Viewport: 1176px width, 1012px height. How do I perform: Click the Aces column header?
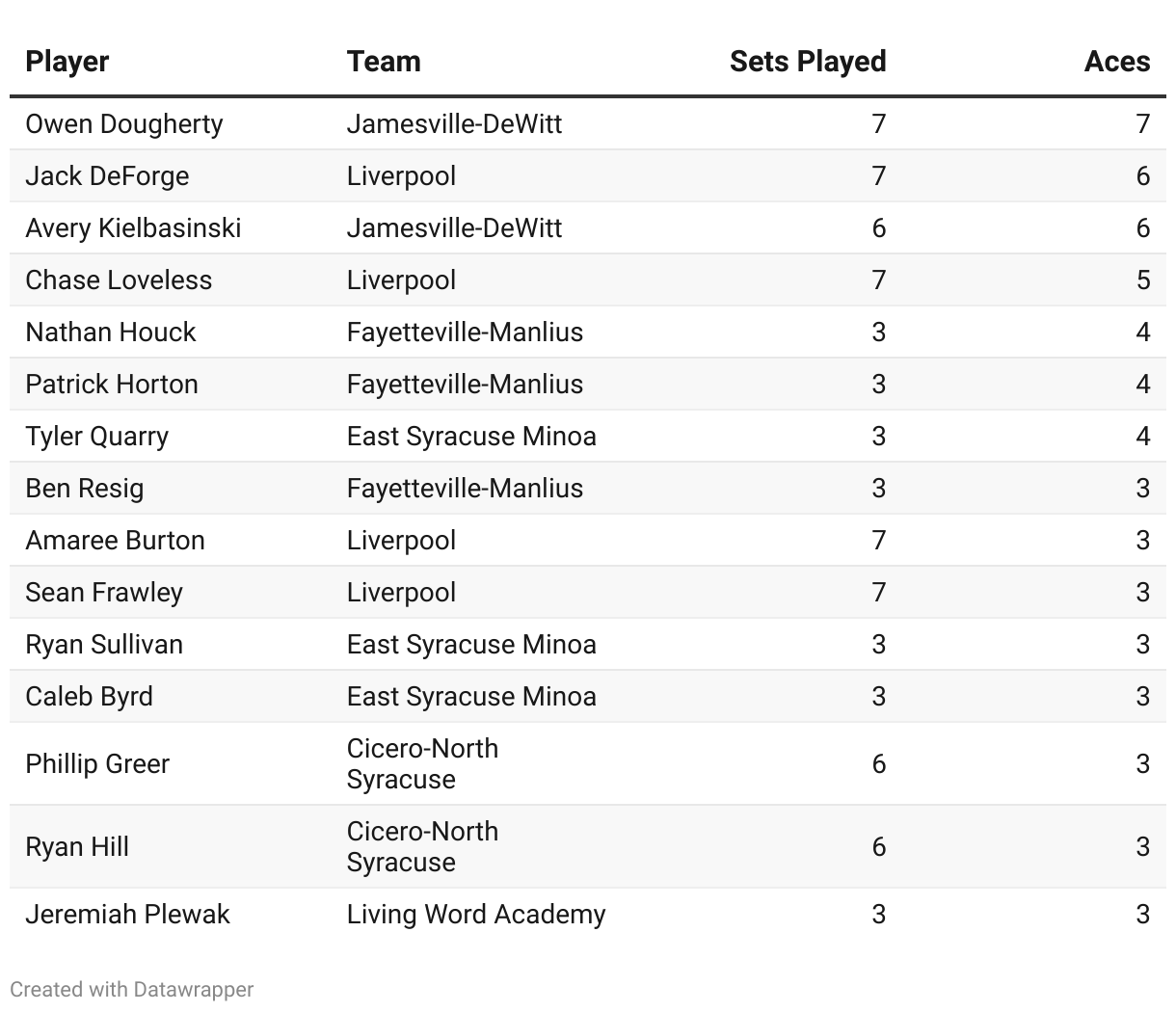point(1117,62)
